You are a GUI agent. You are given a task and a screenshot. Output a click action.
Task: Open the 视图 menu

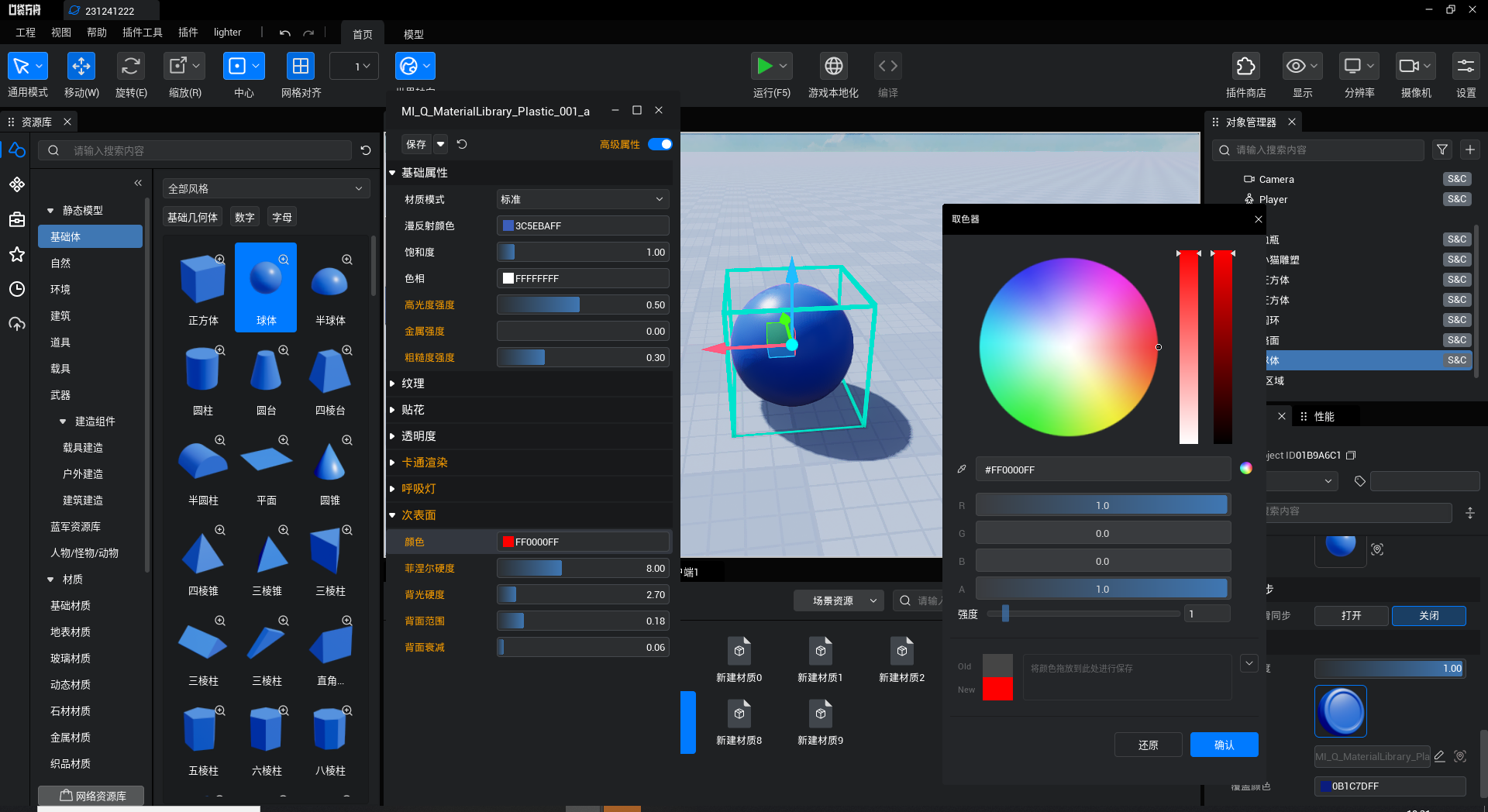click(61, 33)
